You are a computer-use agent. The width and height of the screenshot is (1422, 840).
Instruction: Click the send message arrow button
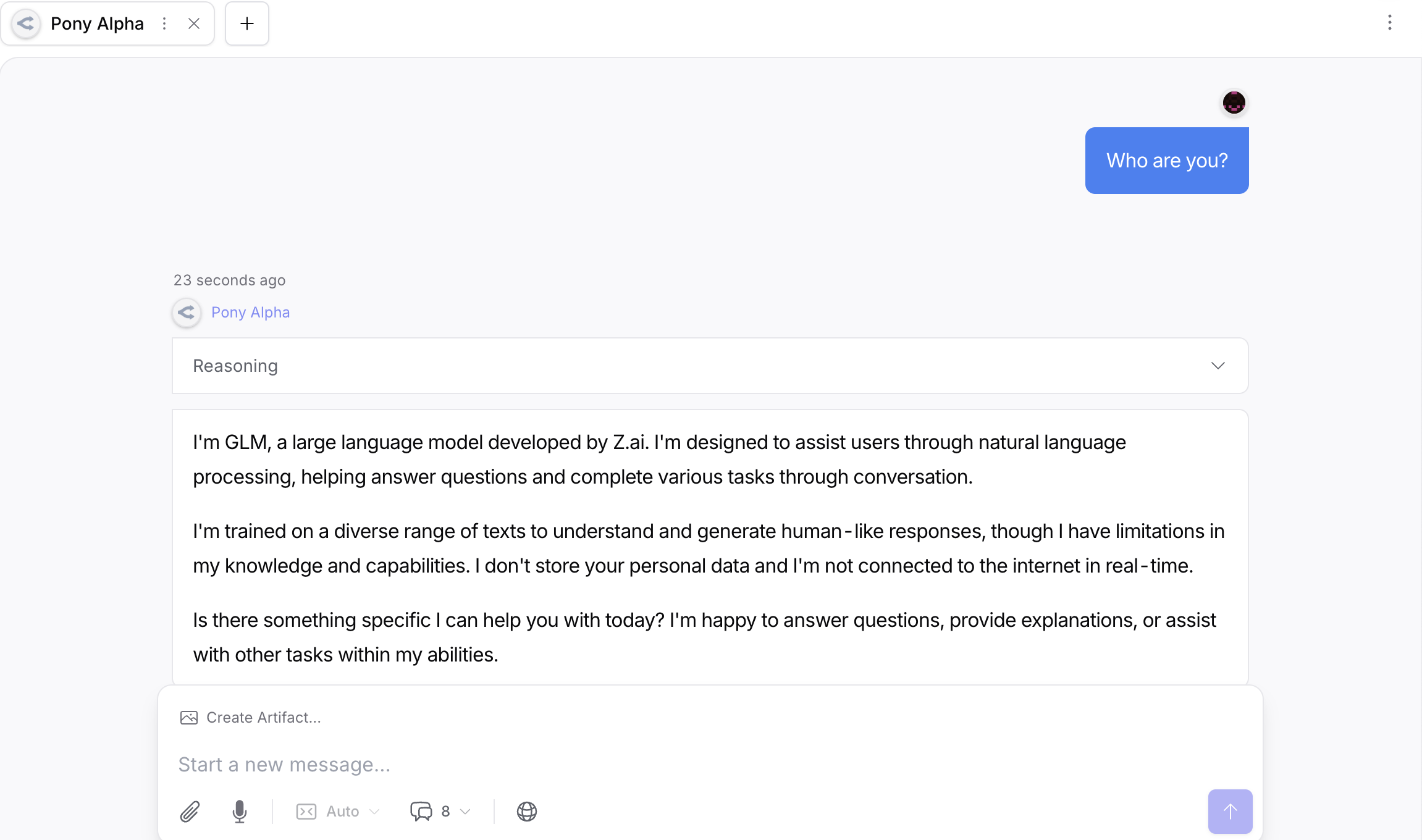tap(1230, 812)
